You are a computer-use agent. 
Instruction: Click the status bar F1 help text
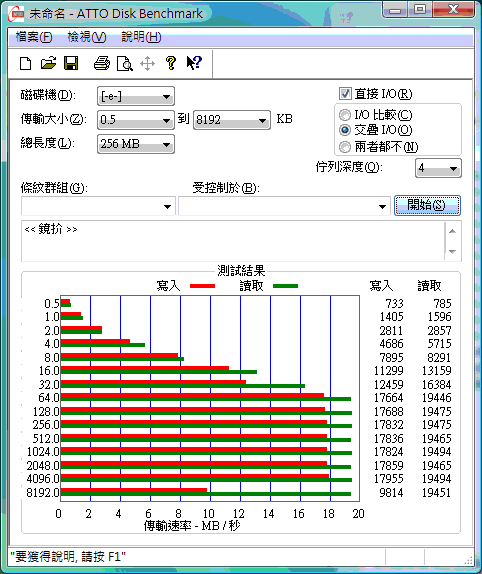tap(68, 557)
